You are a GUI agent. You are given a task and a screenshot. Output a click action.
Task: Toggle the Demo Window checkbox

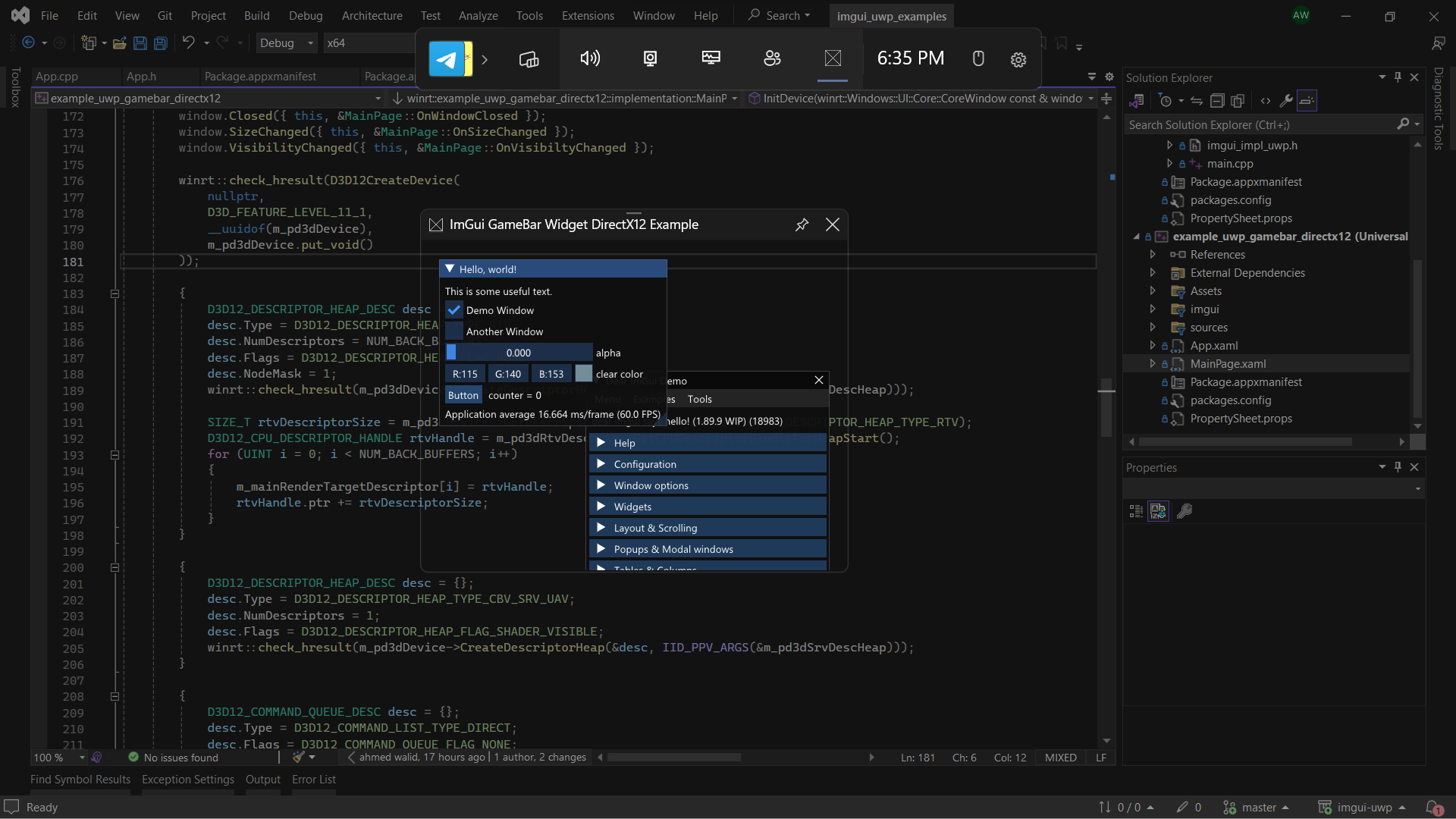click(x=454, y=310)
